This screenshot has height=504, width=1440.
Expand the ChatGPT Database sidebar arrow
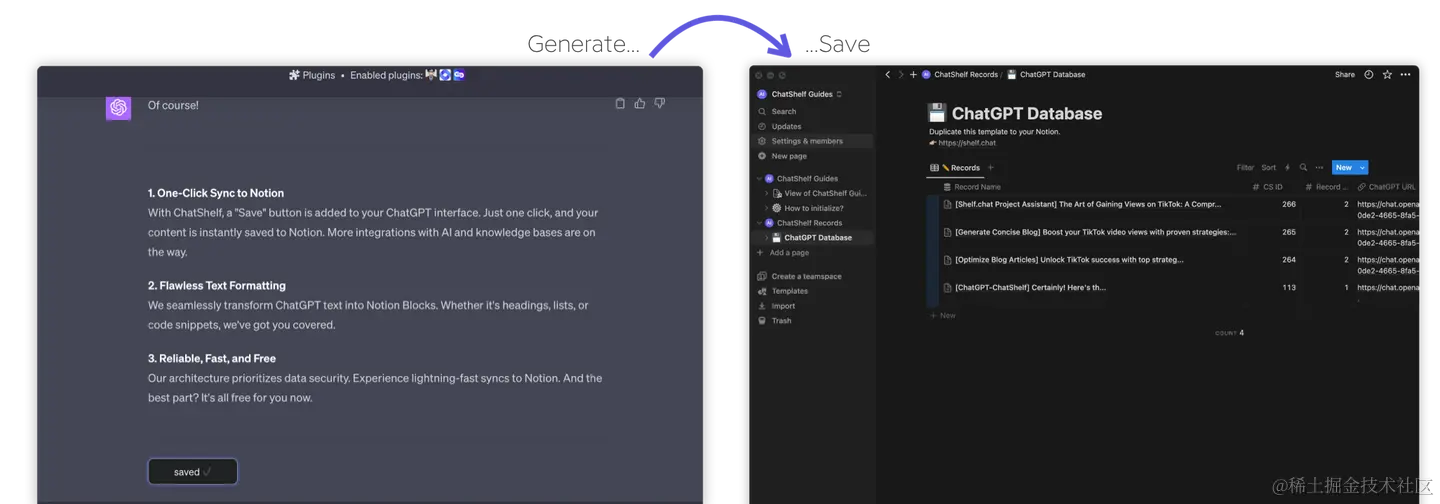tap(767, 238)
